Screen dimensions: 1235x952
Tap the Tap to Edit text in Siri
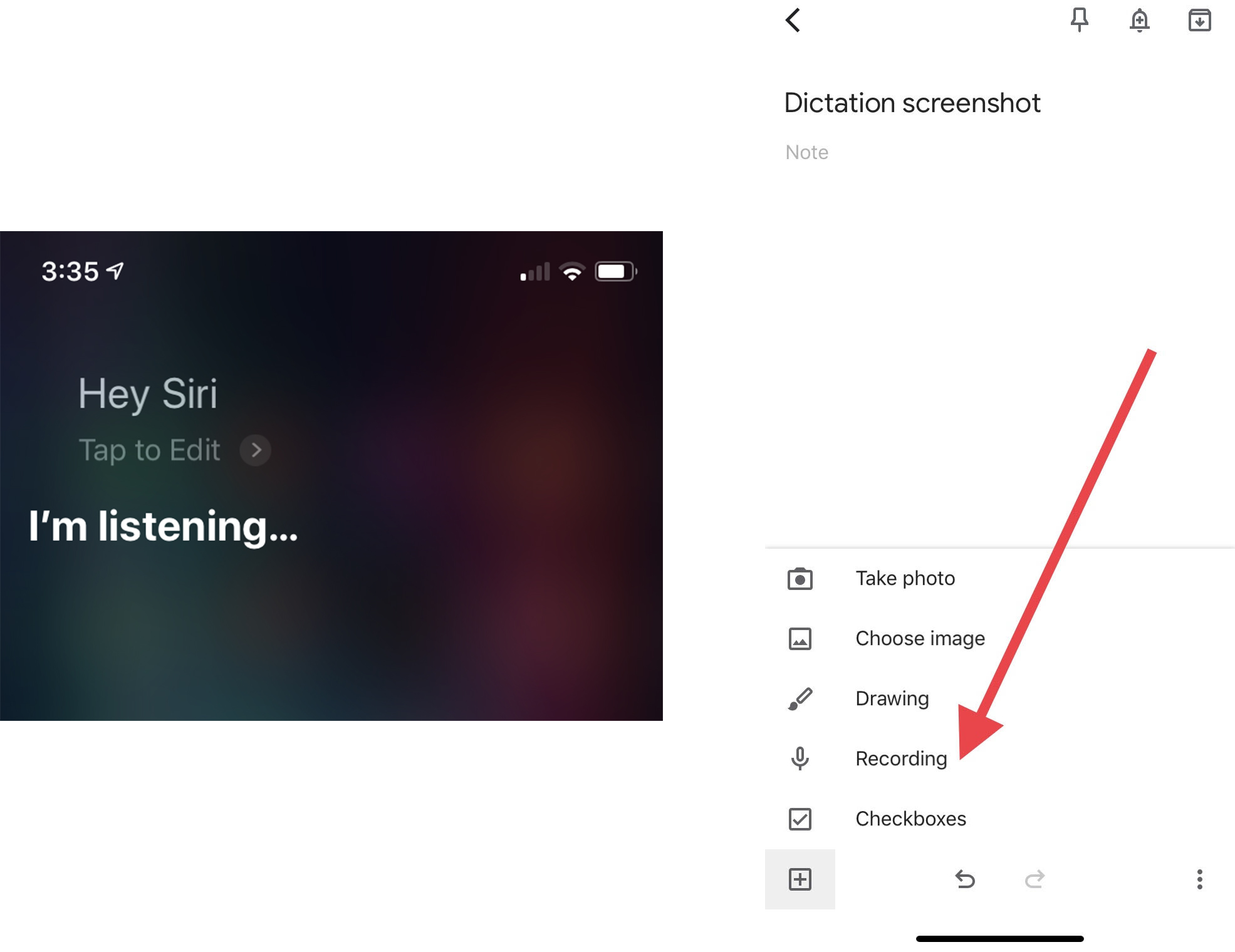(x=149, y=450)
